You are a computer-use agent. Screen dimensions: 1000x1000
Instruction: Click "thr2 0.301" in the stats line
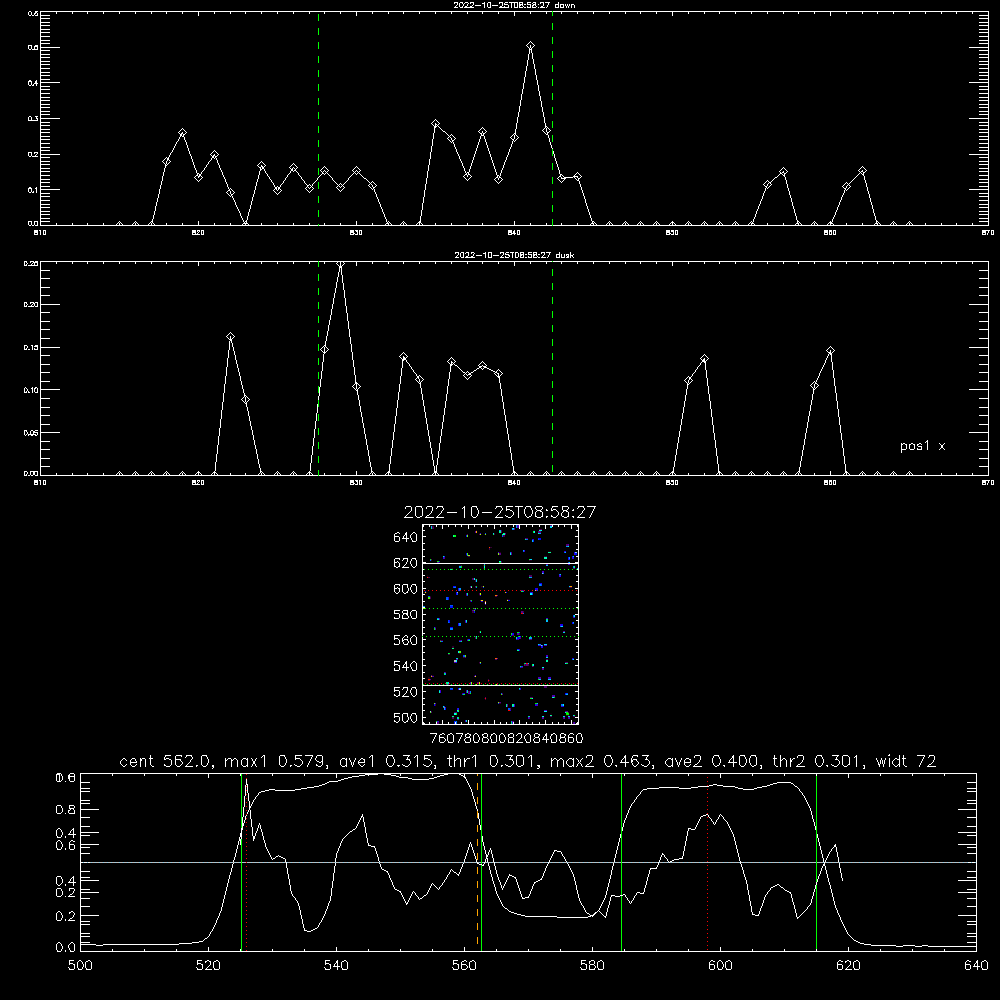click(x=818, y=761)
